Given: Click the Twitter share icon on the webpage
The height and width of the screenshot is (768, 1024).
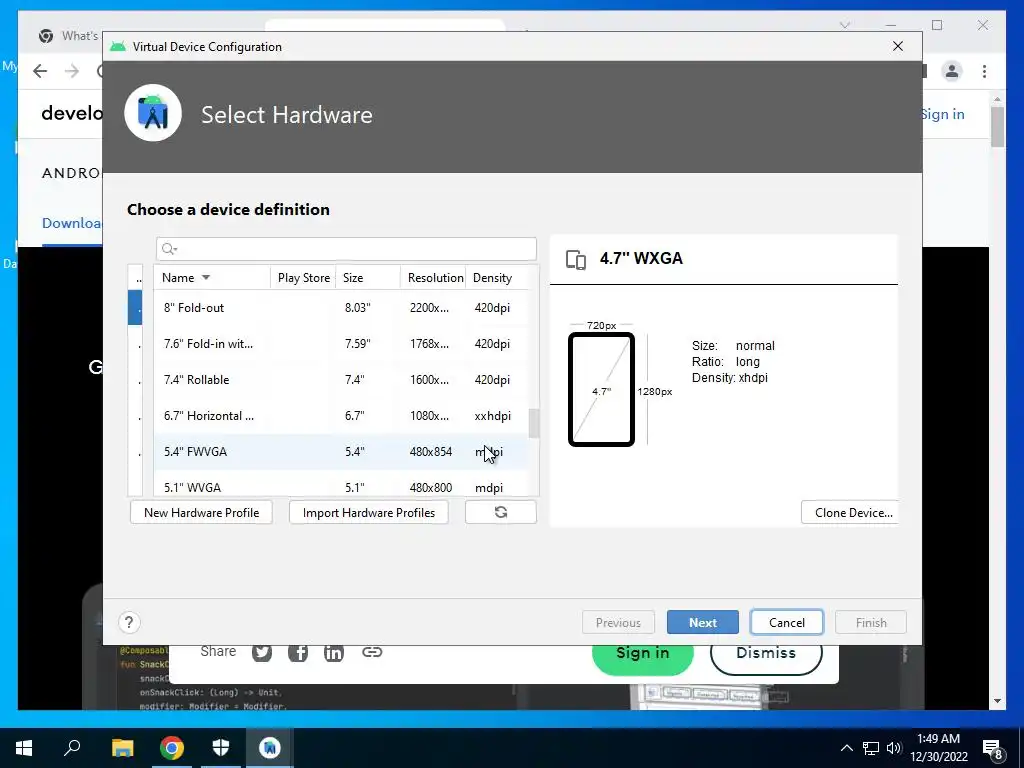Looking at the screenshot, I should click(262, 652).
